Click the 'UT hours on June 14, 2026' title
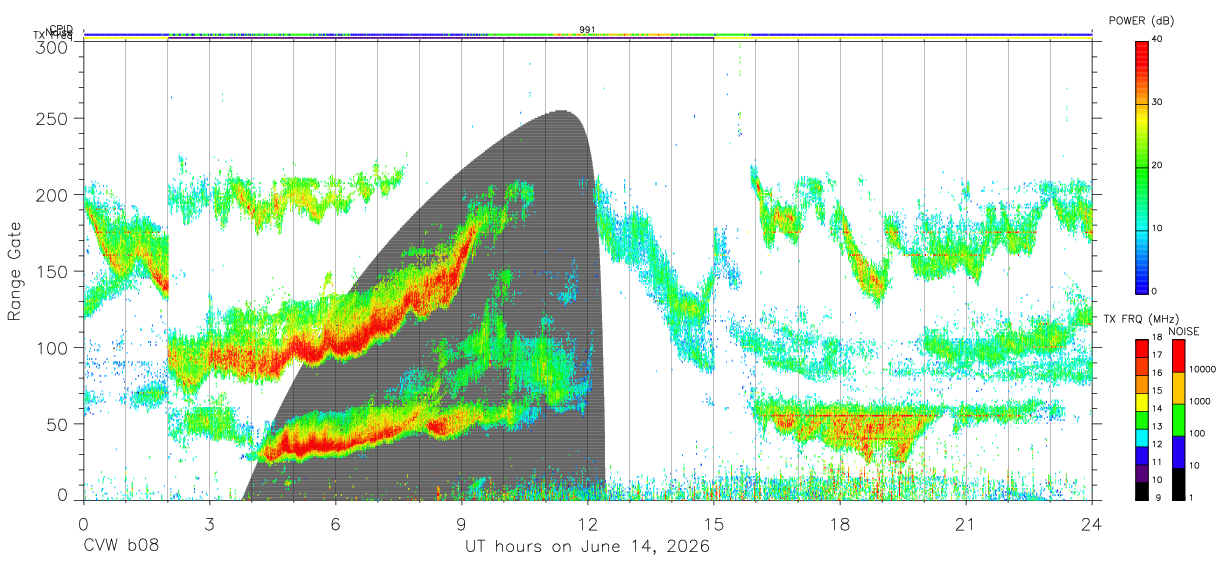 [x=587, y=547]
